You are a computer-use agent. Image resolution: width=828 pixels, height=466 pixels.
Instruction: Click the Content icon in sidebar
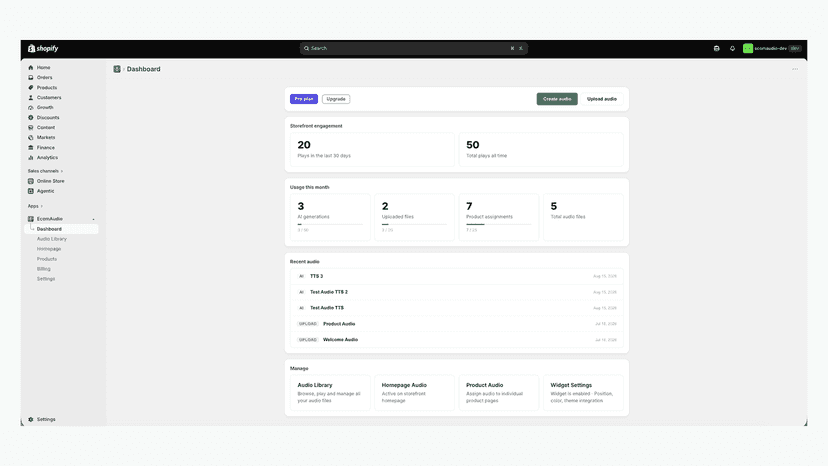coord(31,127)
